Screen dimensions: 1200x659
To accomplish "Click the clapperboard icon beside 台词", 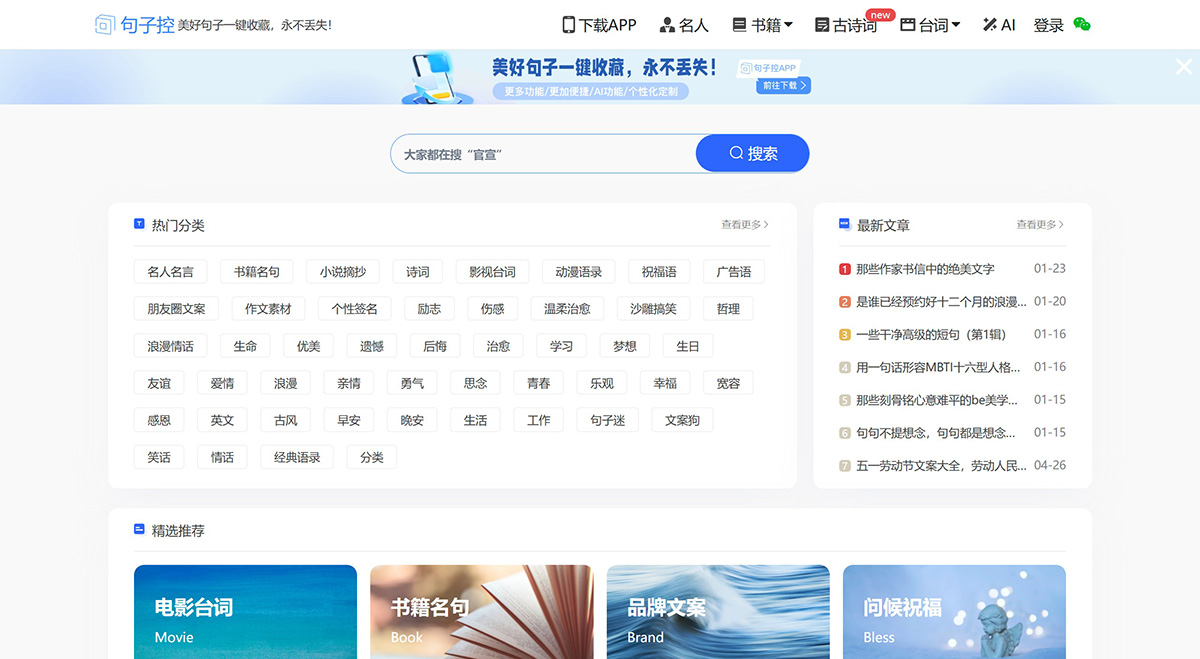I will click(910, 25).
